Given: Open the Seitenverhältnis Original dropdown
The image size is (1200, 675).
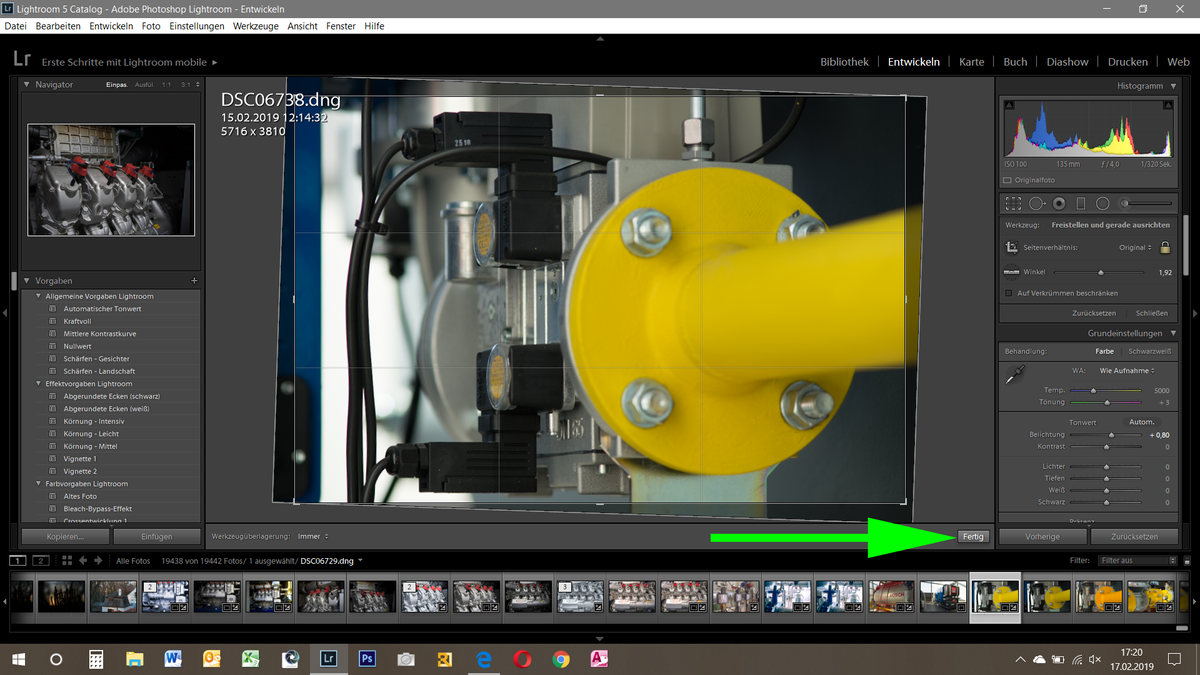Looking at the screenshot, I should pos(1135,246).
